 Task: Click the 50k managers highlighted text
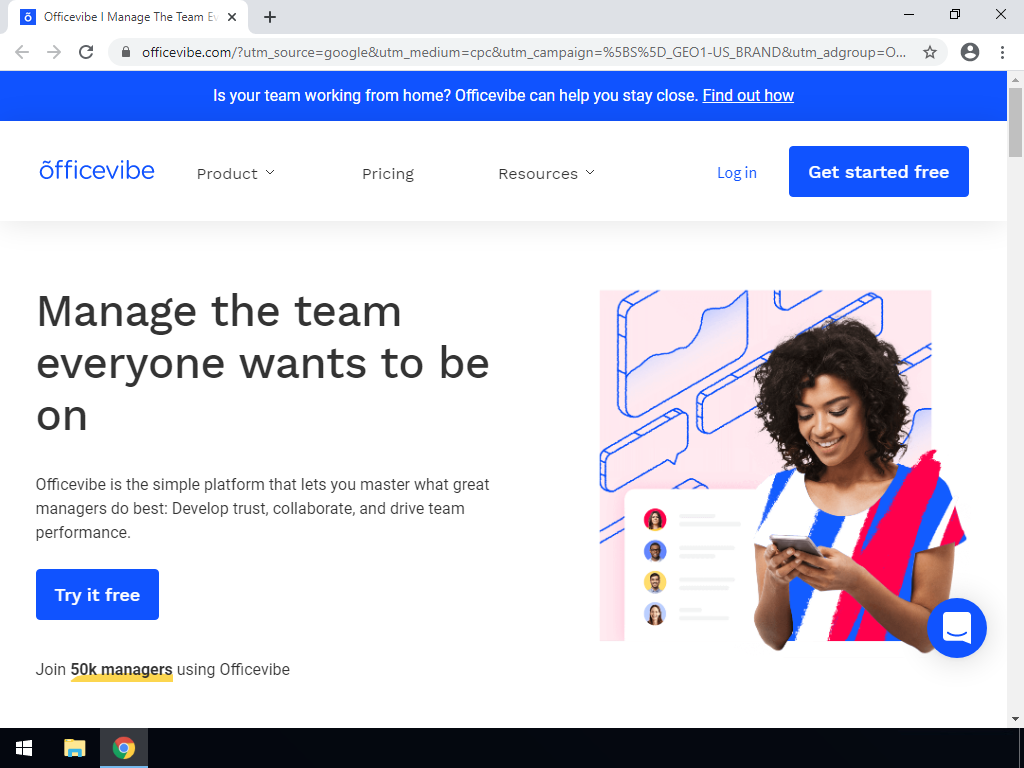pos(121,669)
